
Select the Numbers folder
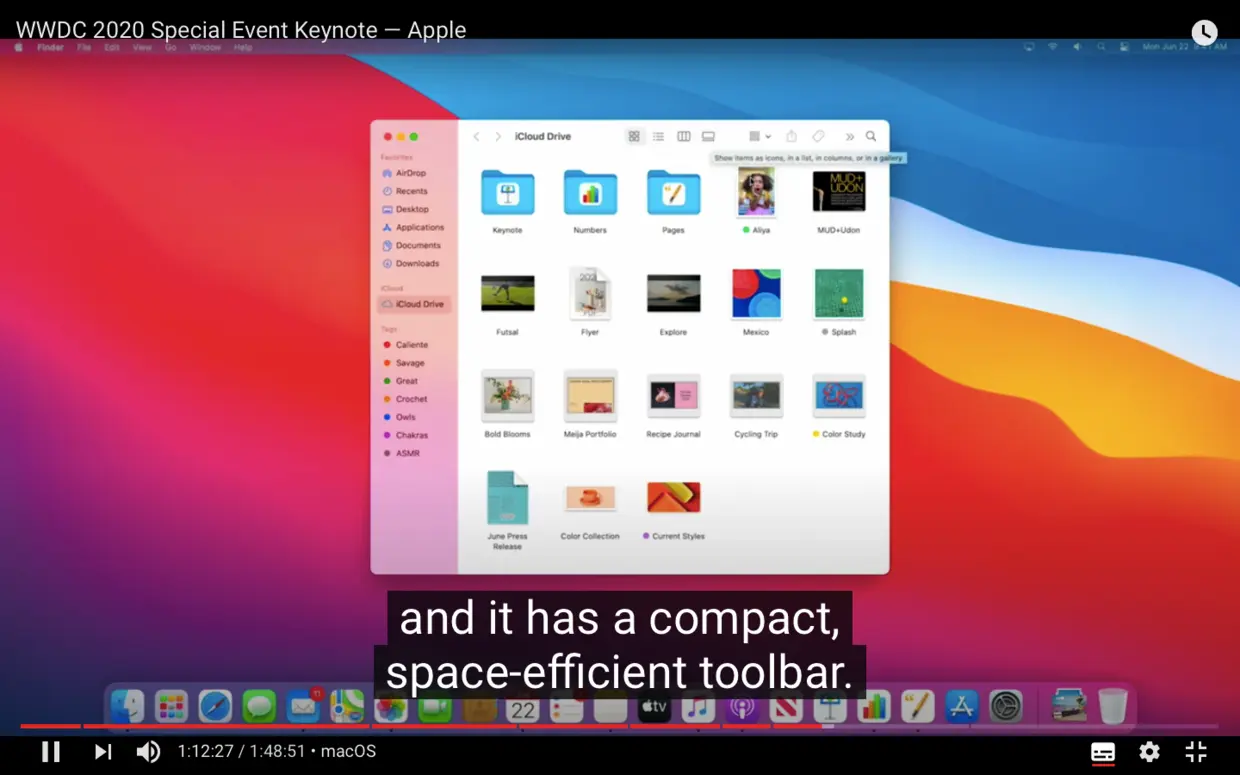point(590,193)
